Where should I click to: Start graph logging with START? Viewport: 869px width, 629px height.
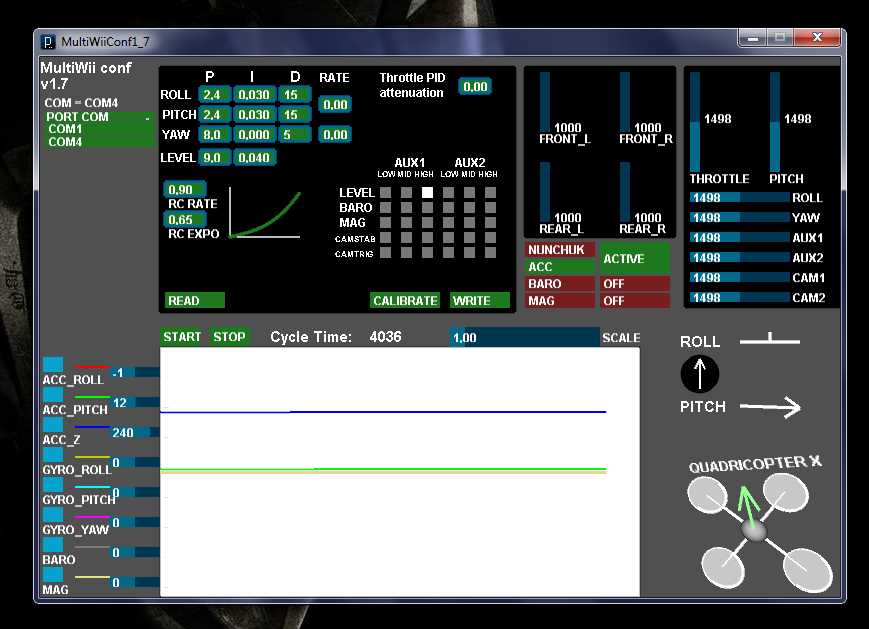tap(182, 336)
